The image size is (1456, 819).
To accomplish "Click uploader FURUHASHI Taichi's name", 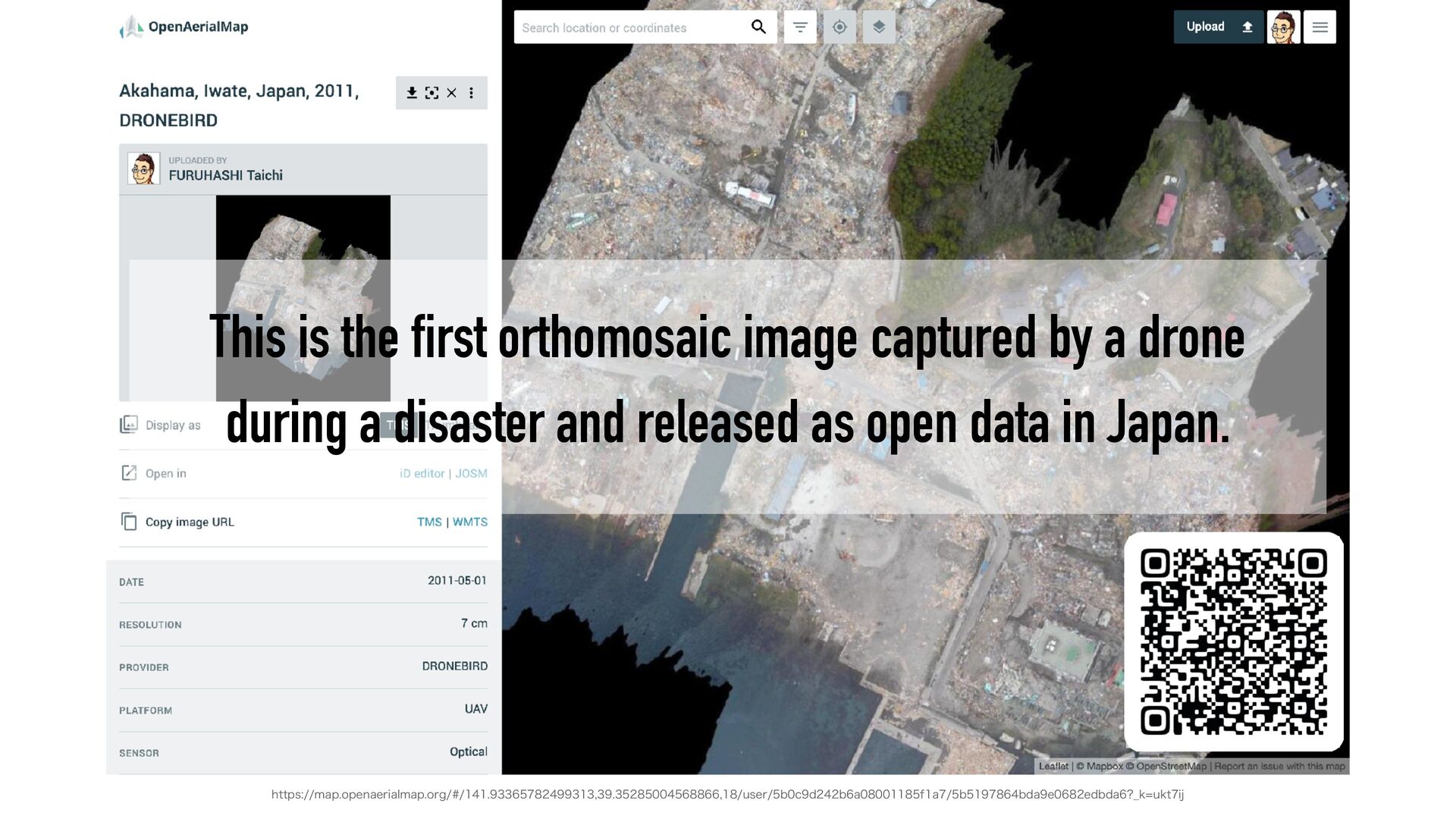I will pyautogui.click(x=225, y=175).
